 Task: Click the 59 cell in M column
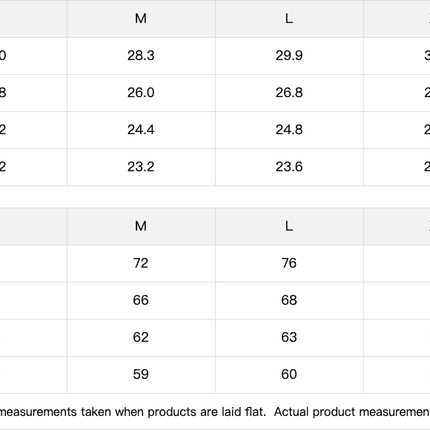click(x=141, y=374)
